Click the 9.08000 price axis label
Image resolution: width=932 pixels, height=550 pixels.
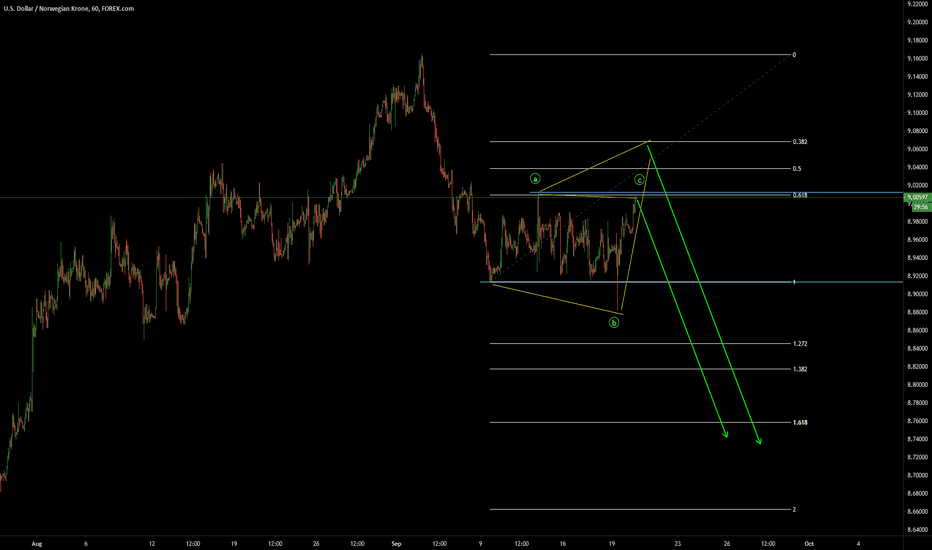(917, 131)
